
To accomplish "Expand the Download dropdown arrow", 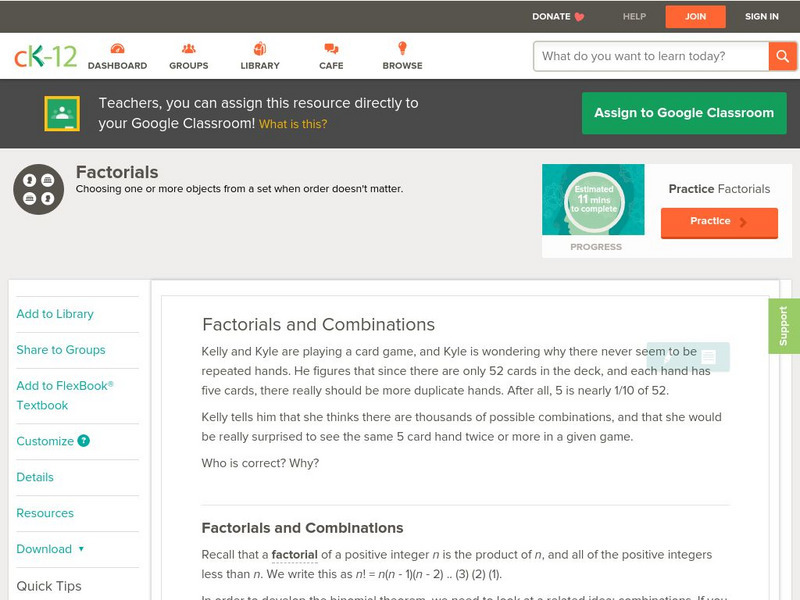I will 81,549.
